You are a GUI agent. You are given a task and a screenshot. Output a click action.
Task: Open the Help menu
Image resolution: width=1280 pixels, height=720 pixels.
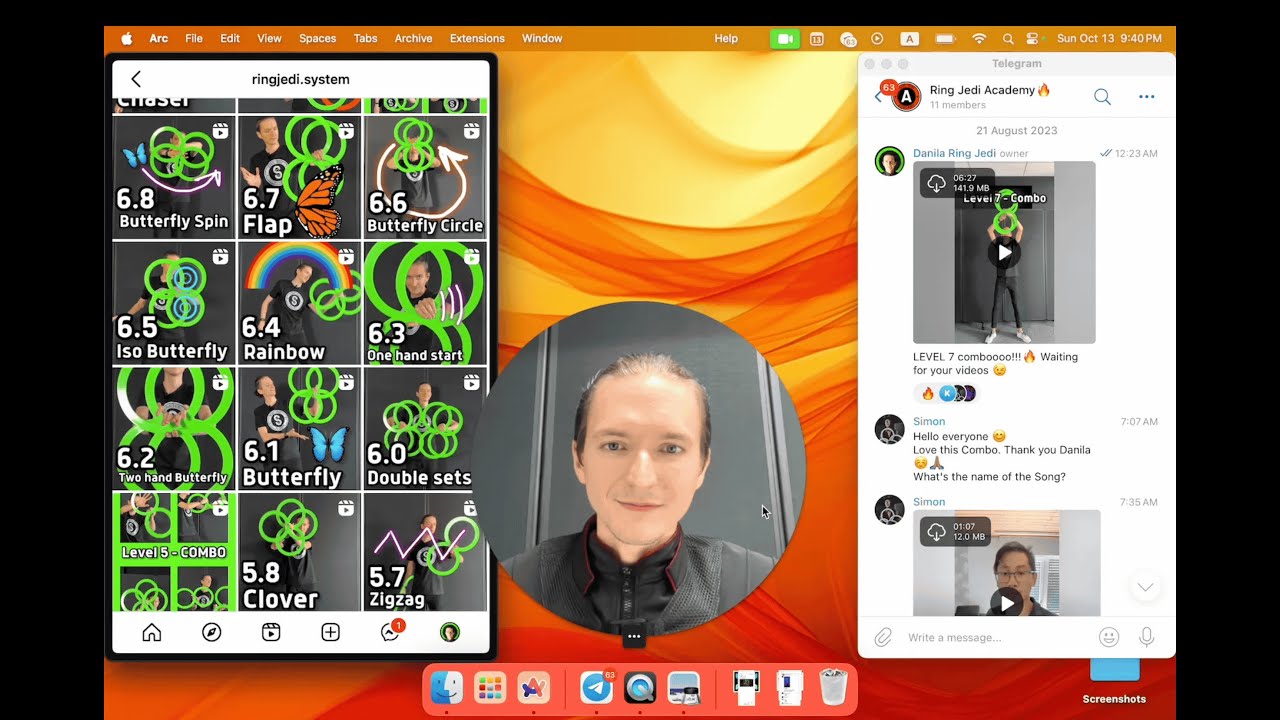click(726, 38)
